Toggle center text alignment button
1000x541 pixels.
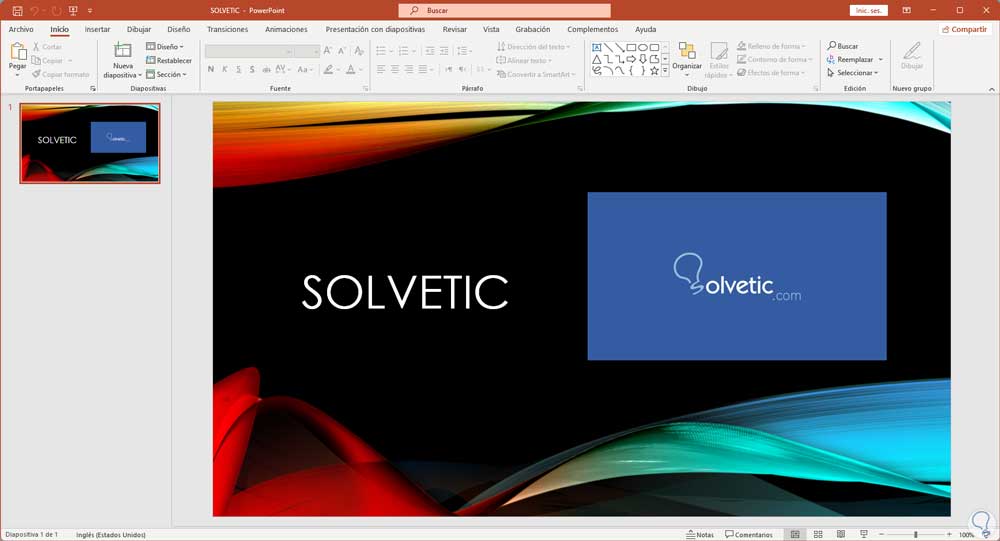click(395, 69)
